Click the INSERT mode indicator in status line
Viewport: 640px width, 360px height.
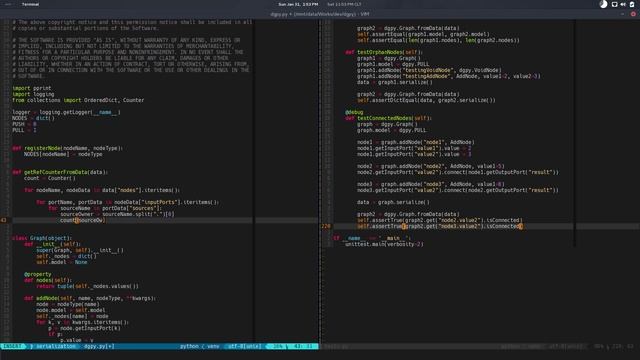(x=13, y=346)
